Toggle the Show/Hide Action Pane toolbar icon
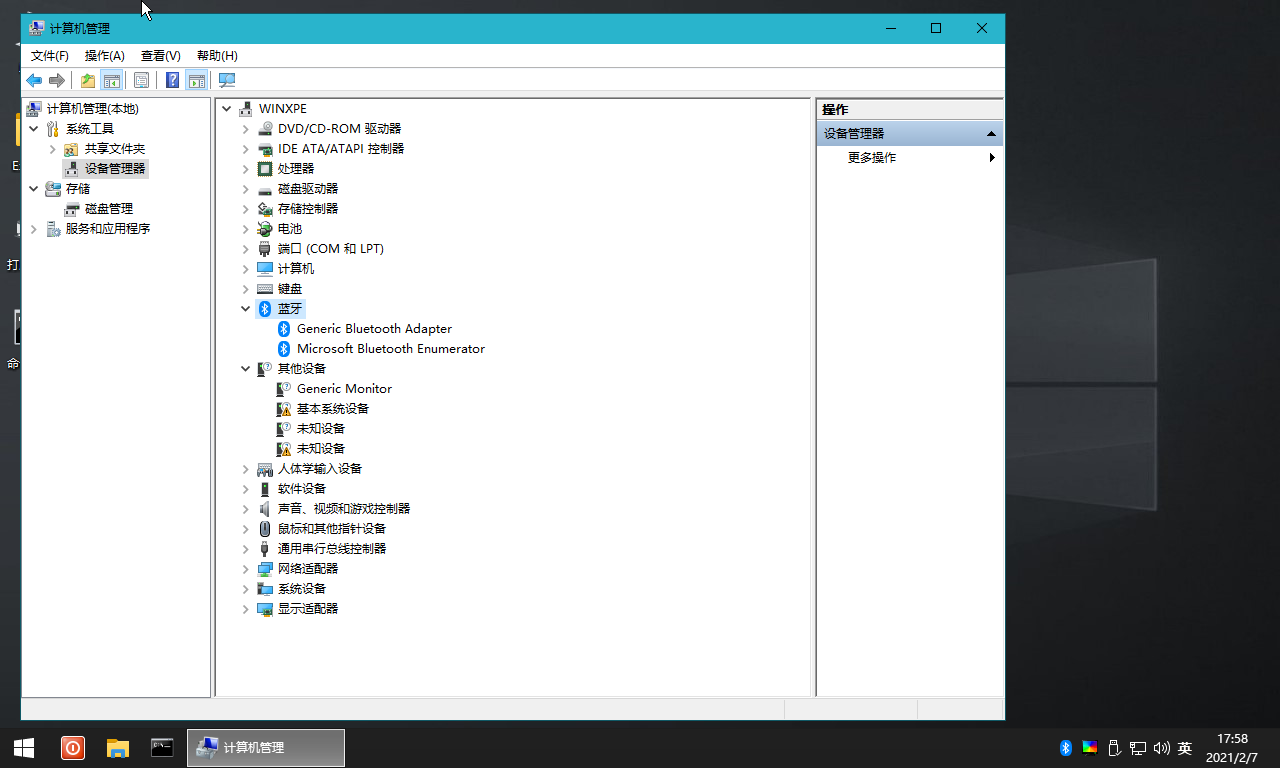Image resolution: width=1280 pixels, height=768 pixels. point(197,81)
